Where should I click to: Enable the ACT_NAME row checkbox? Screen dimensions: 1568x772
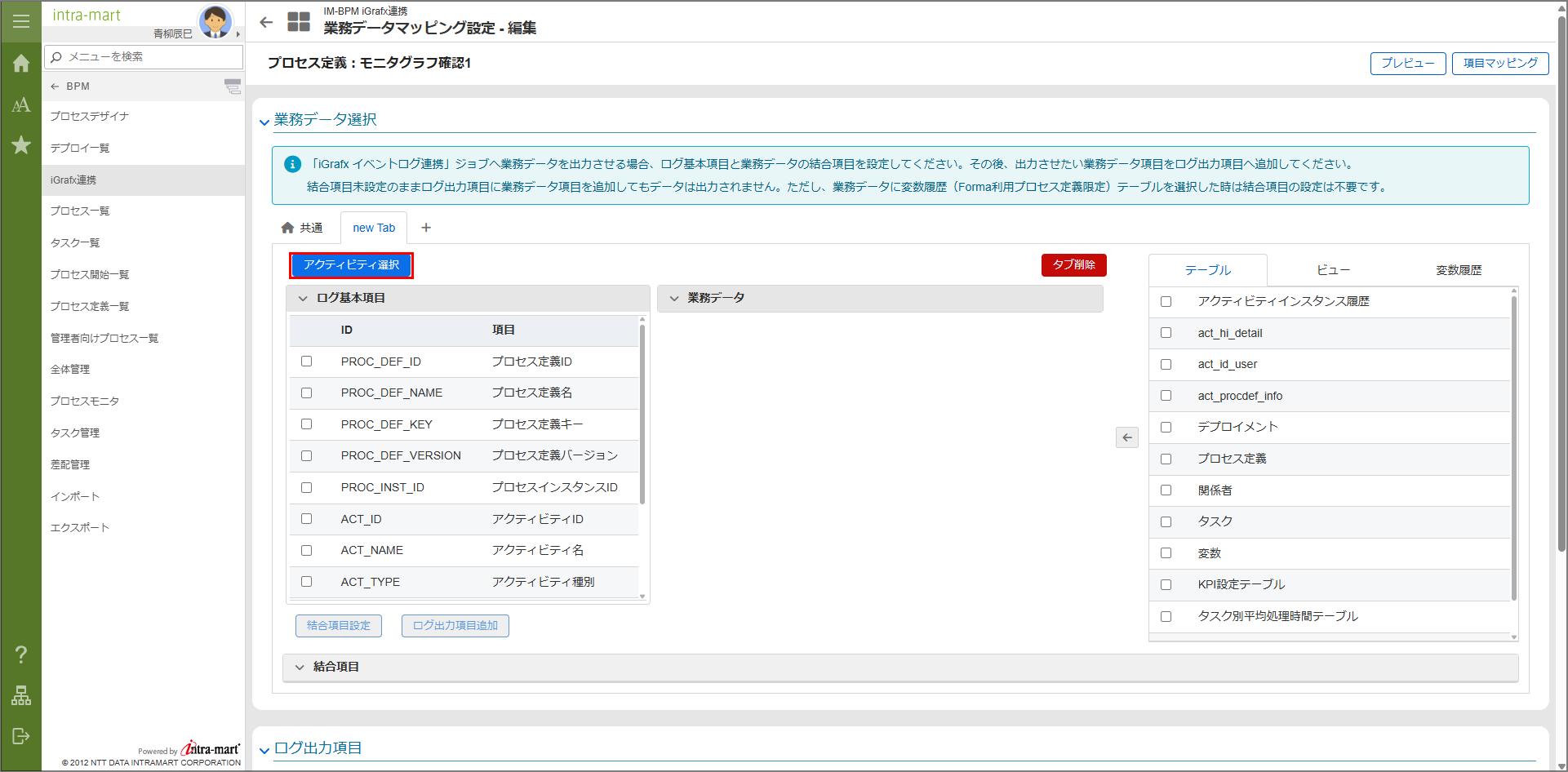(307, 551)
